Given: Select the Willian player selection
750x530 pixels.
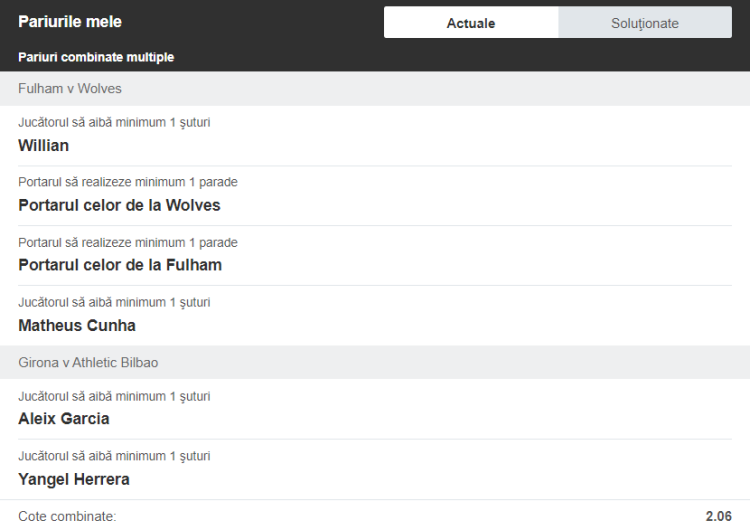Looking at the screenshot, I should tap(44, 145).
